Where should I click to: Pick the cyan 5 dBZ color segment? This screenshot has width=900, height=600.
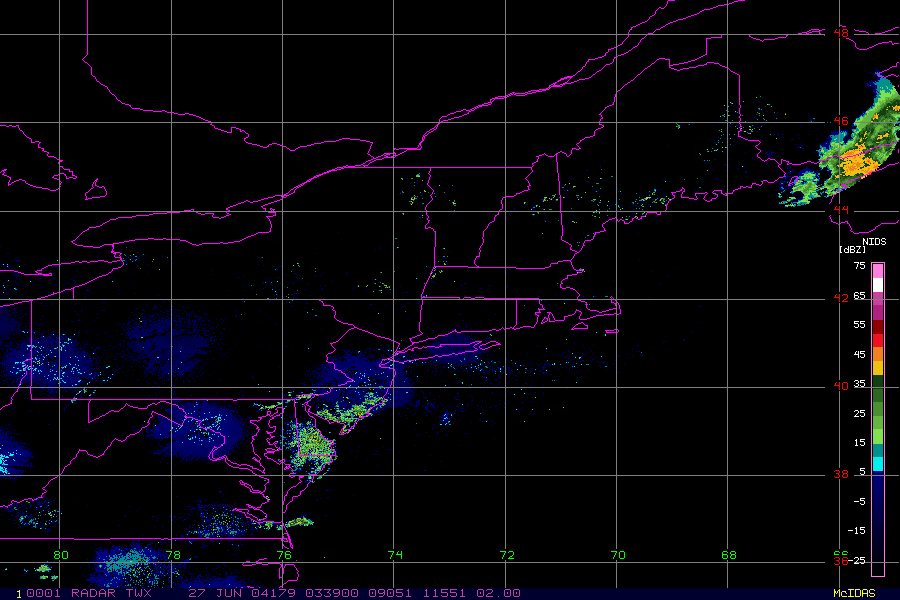[x=878, y=464]
